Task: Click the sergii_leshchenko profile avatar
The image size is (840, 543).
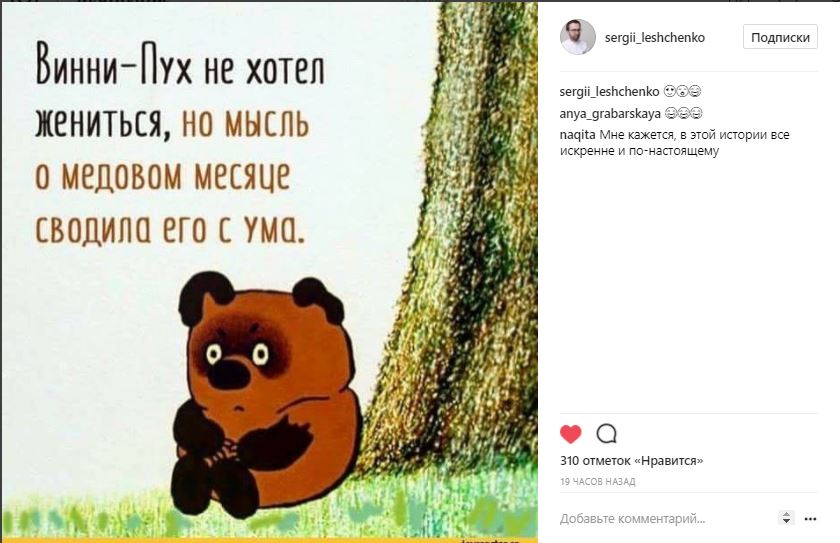Action: pos(578,37)
